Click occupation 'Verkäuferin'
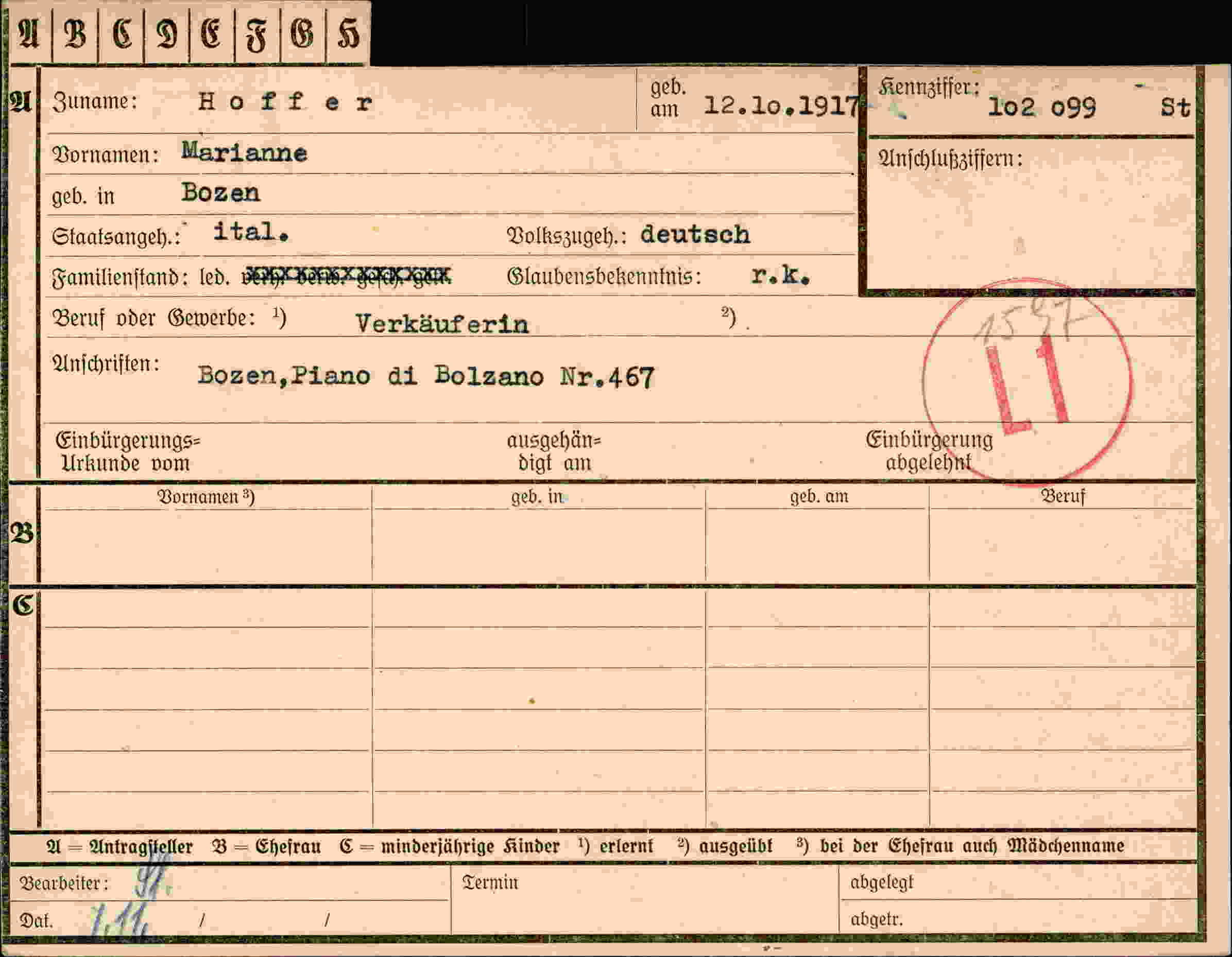 (x=442, y=324)
